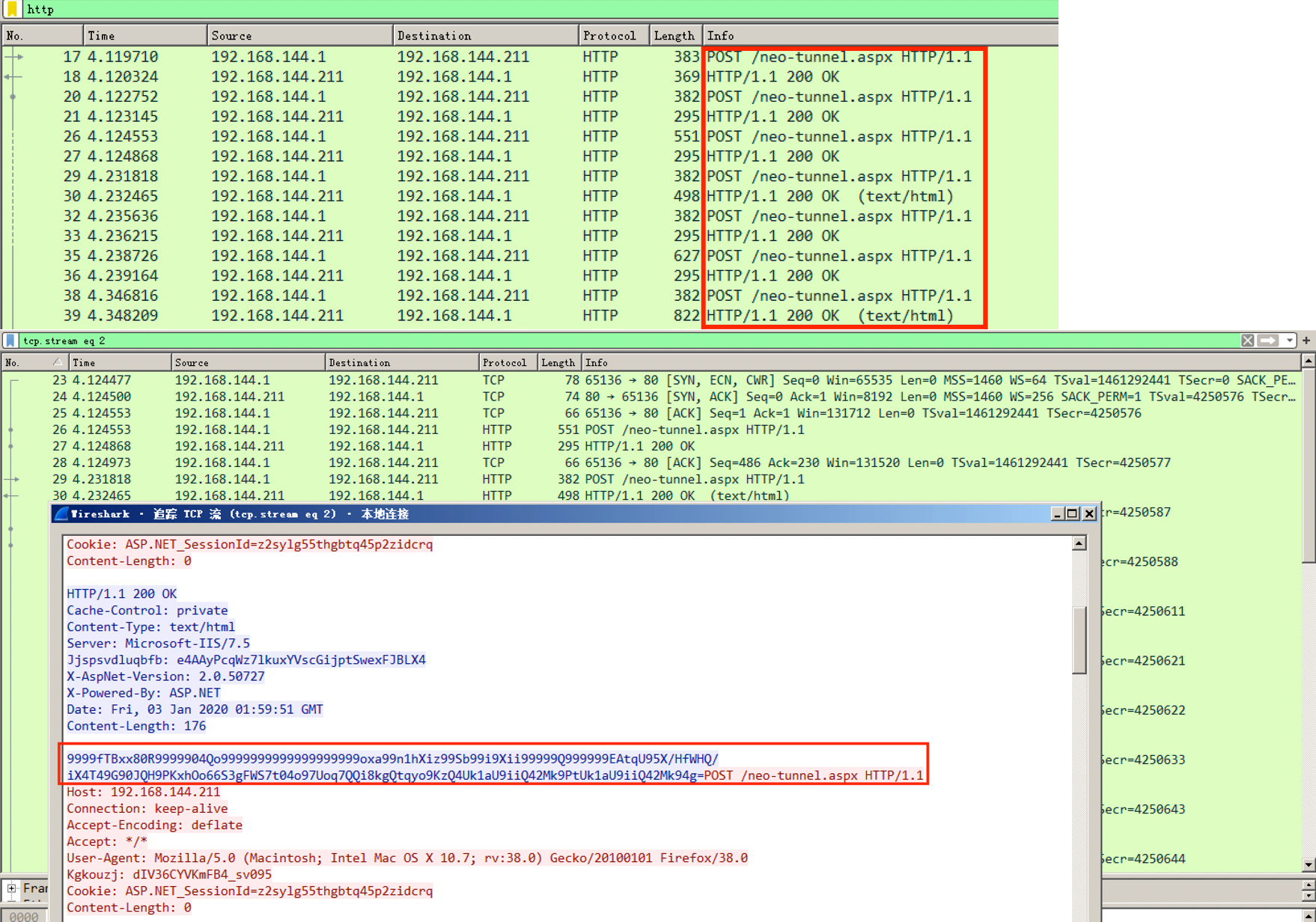Open bookmark icon beside tcp.stream eq 2 filter
This screenshot has width=1316, height=922.
[10, 341]
